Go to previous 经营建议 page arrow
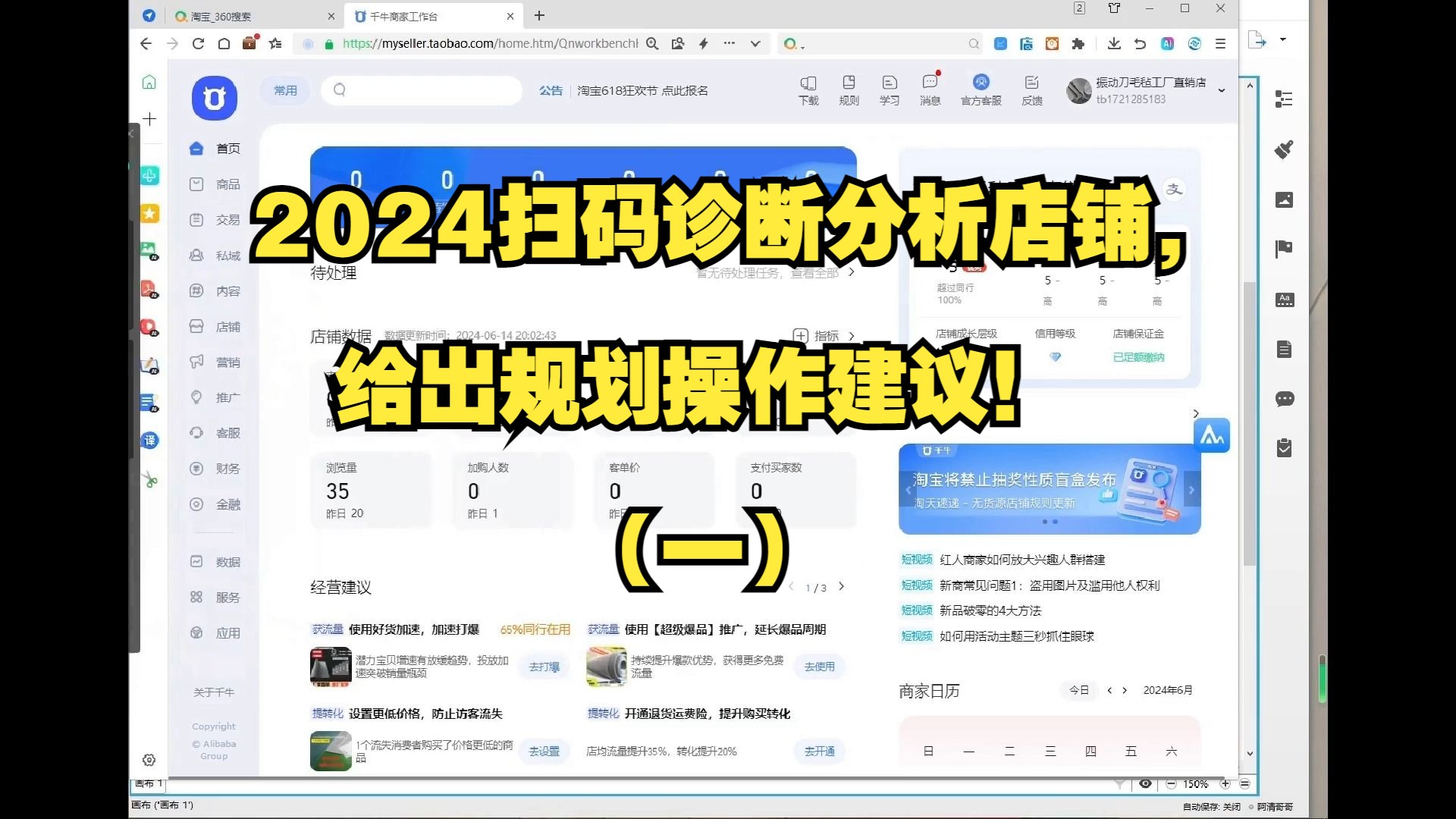This screenshot has height=819, width=1456. pyautogui.click(x=791, y=587)
